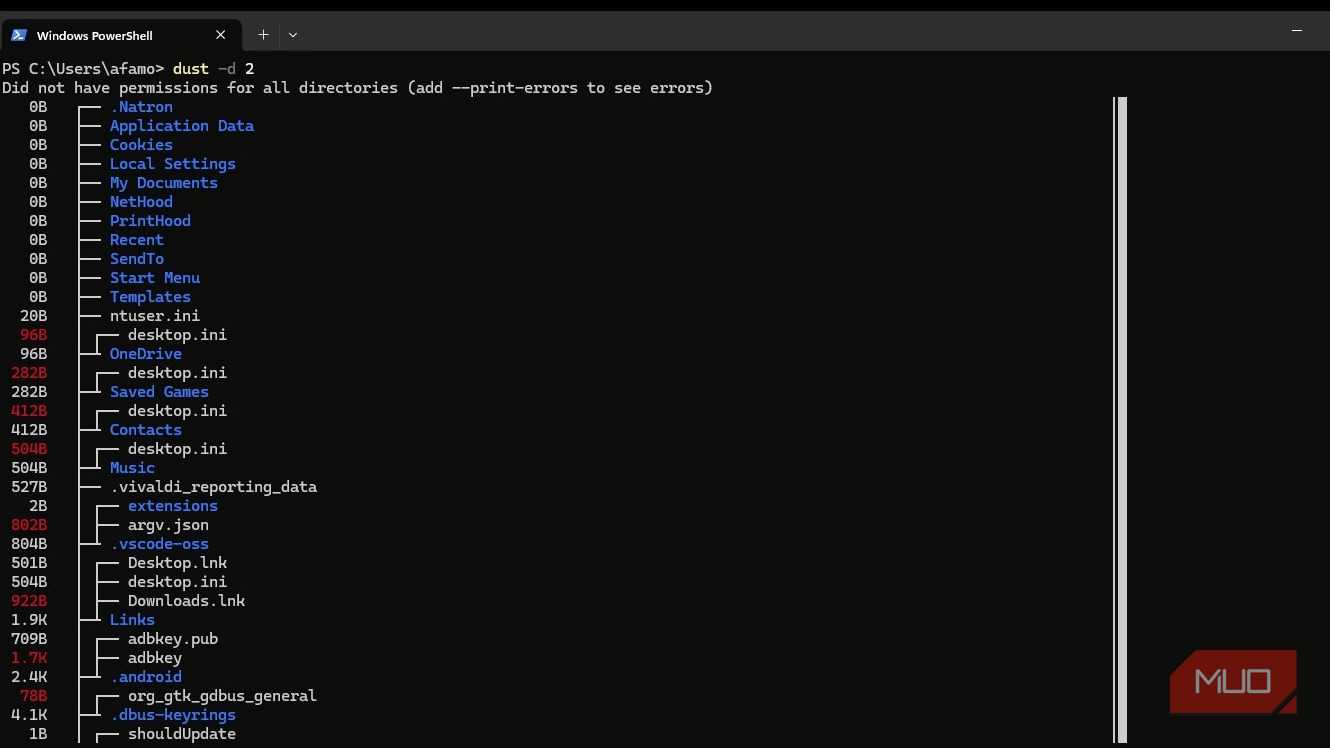Click the 709B size value
The height and width of the screenshot is (748, 1330).
29,639
